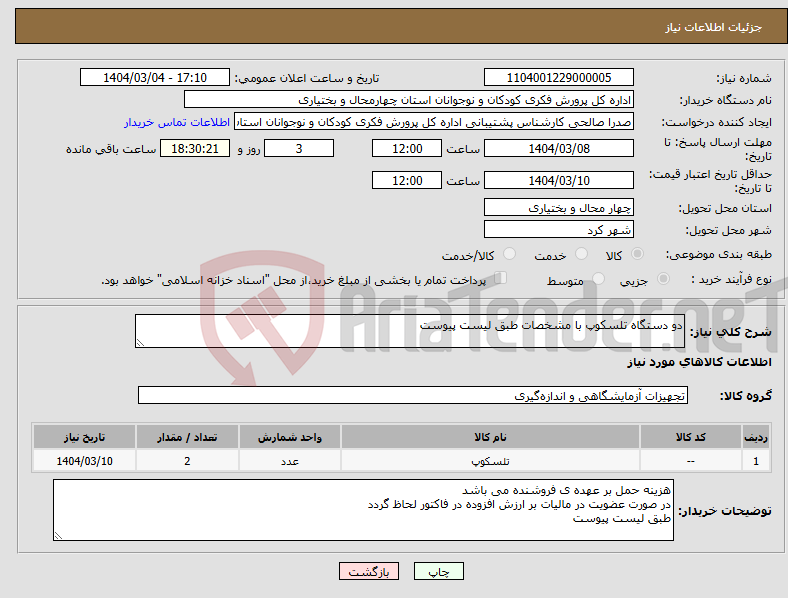788x598 pixels.
Task: Click the delivery province field چهار محال و بختیاری
Action: click(558, 208)
